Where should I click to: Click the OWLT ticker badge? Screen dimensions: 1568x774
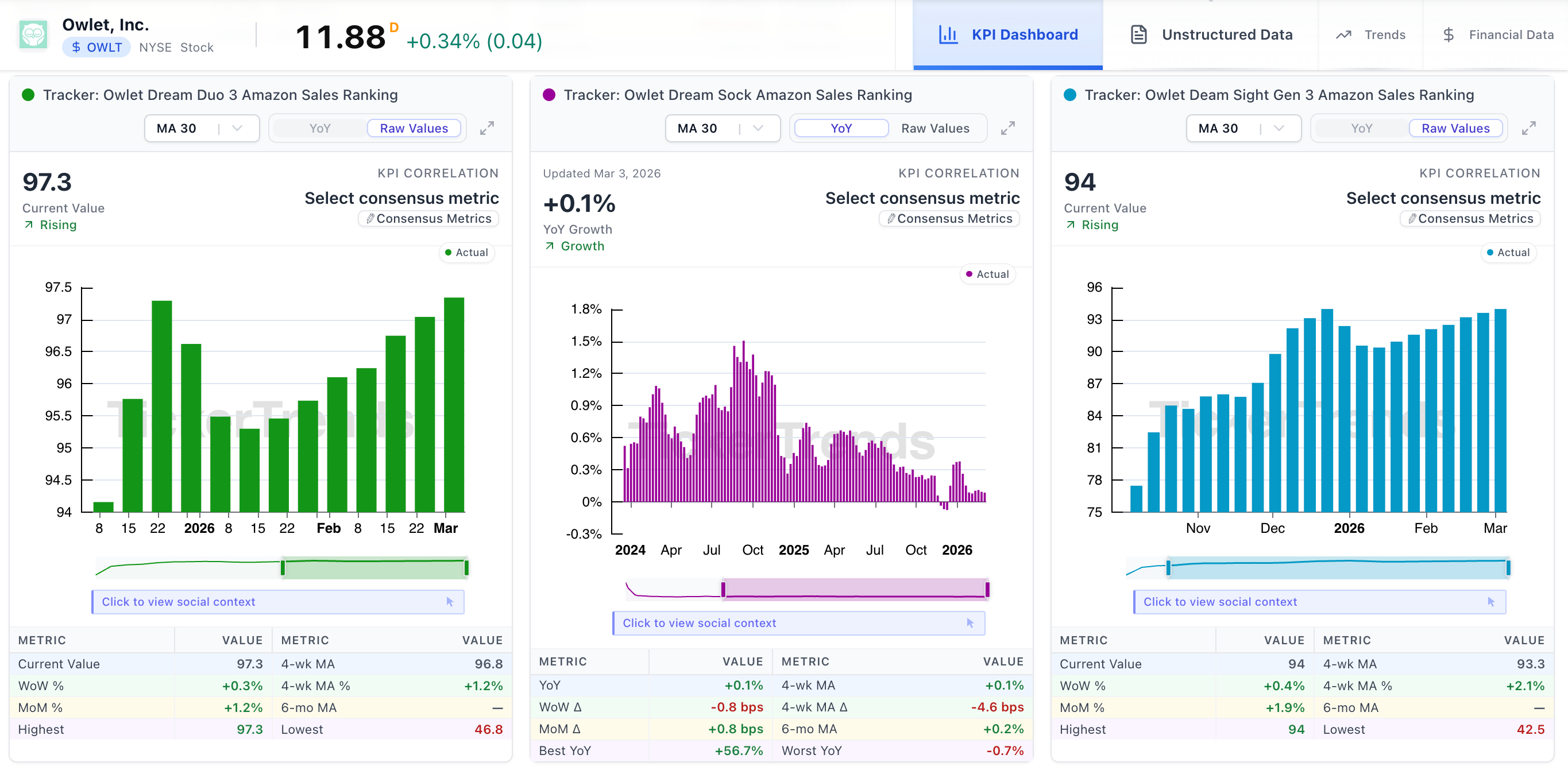coord(96,48)
